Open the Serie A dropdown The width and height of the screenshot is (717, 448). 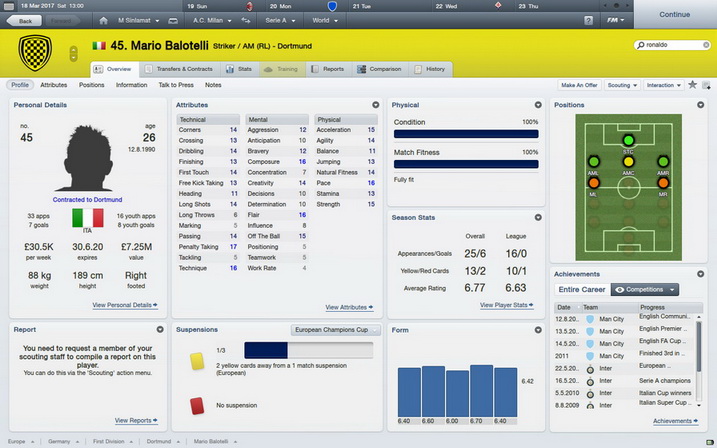(x=280, y=21)
